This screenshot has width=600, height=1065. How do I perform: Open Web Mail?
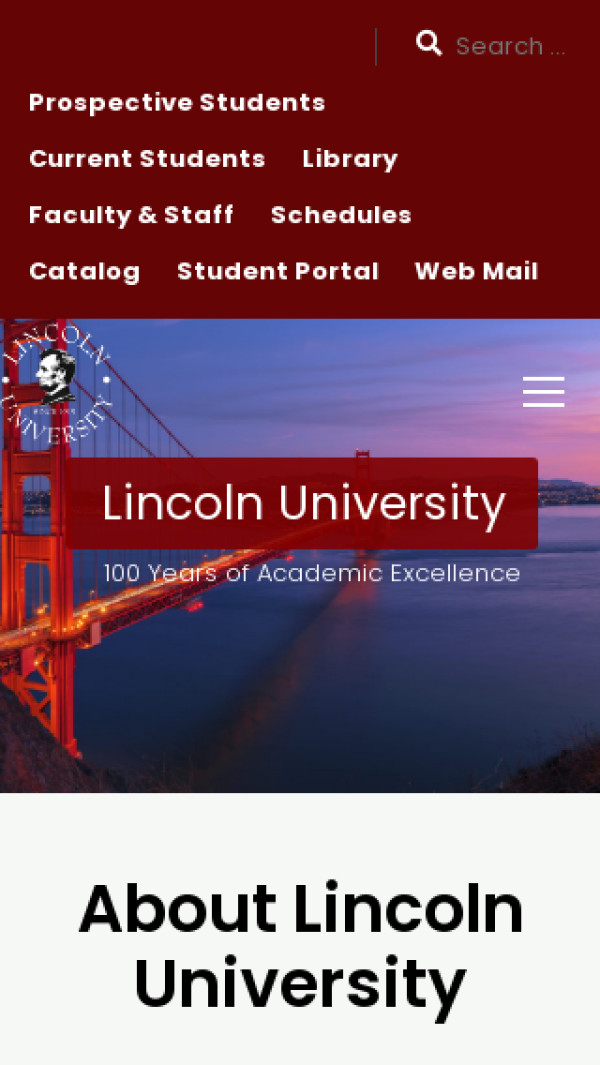tap(476, 271)
